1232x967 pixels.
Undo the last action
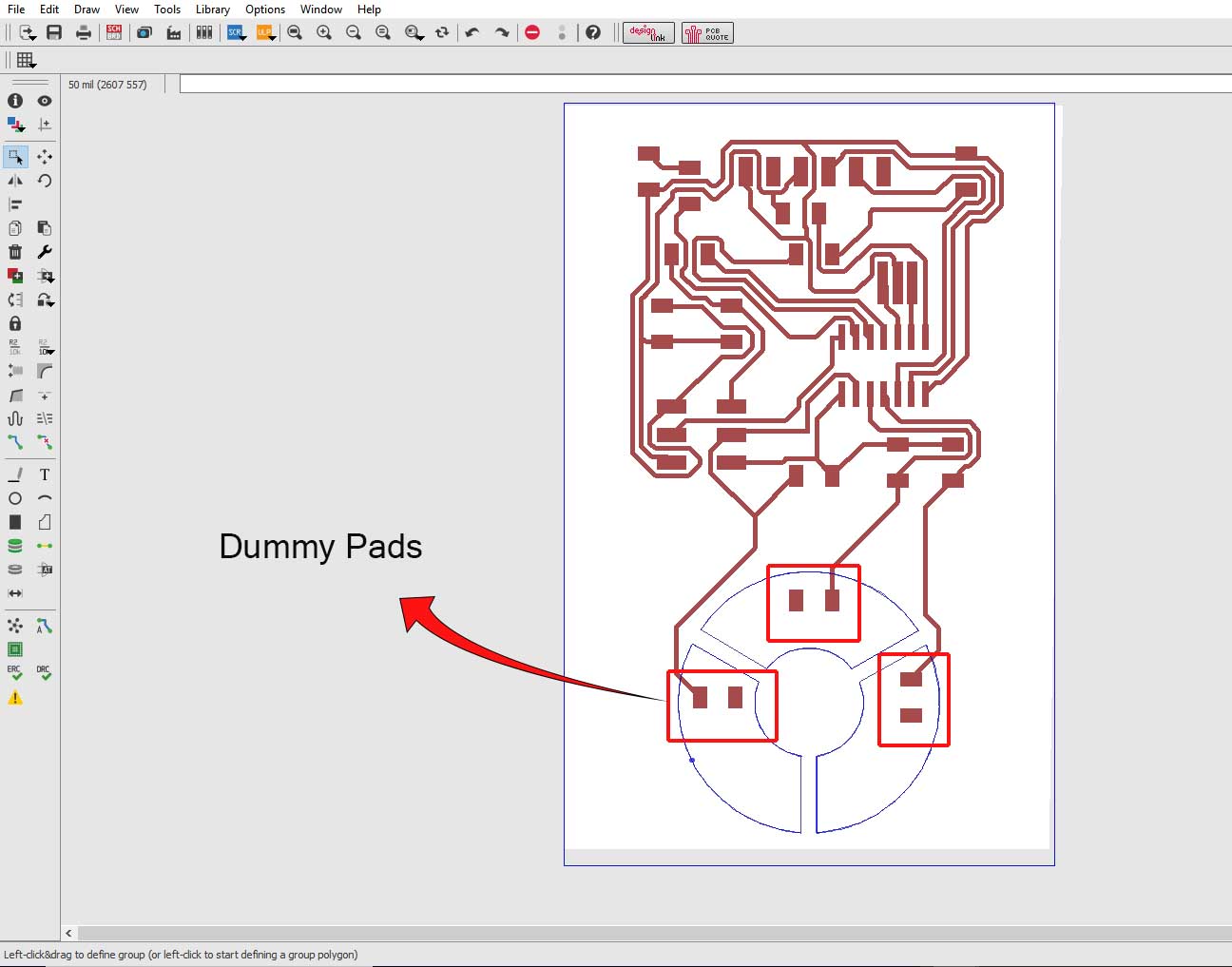pyautogui.click(x=472, y=32)
